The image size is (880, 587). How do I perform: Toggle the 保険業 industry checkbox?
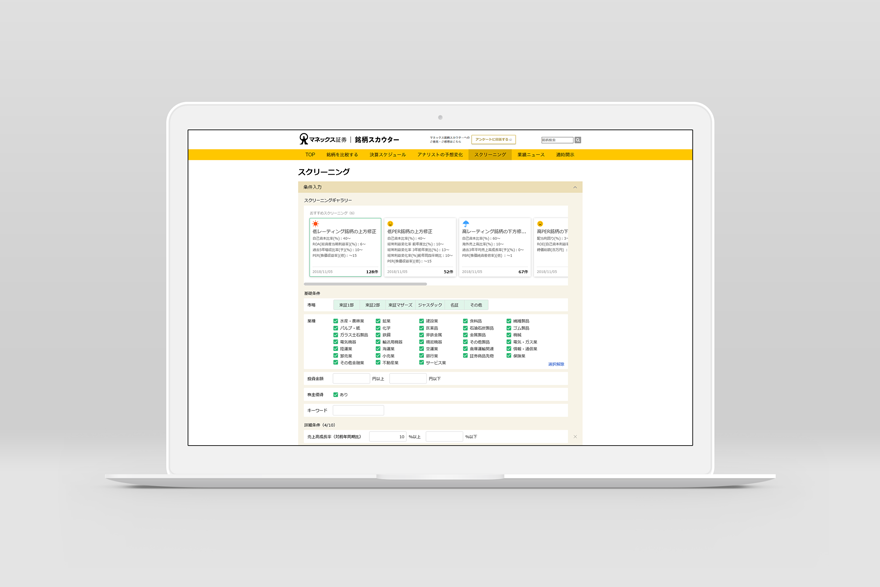(508, 355)
